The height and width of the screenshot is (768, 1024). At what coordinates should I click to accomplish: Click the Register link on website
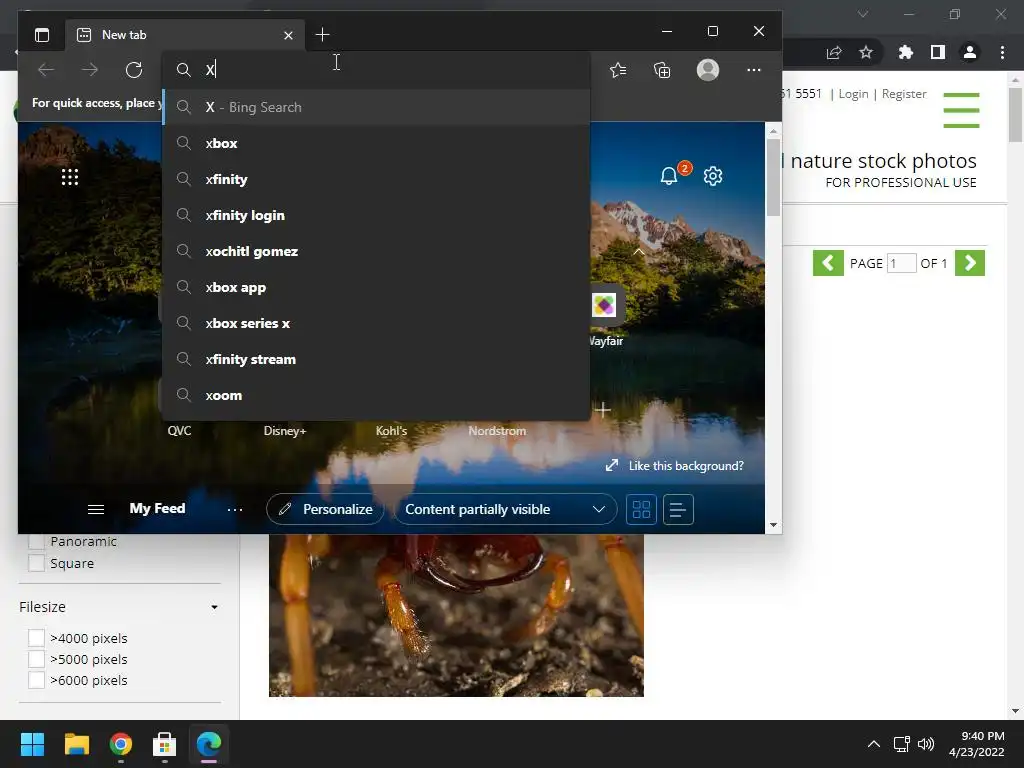(904, 94)
